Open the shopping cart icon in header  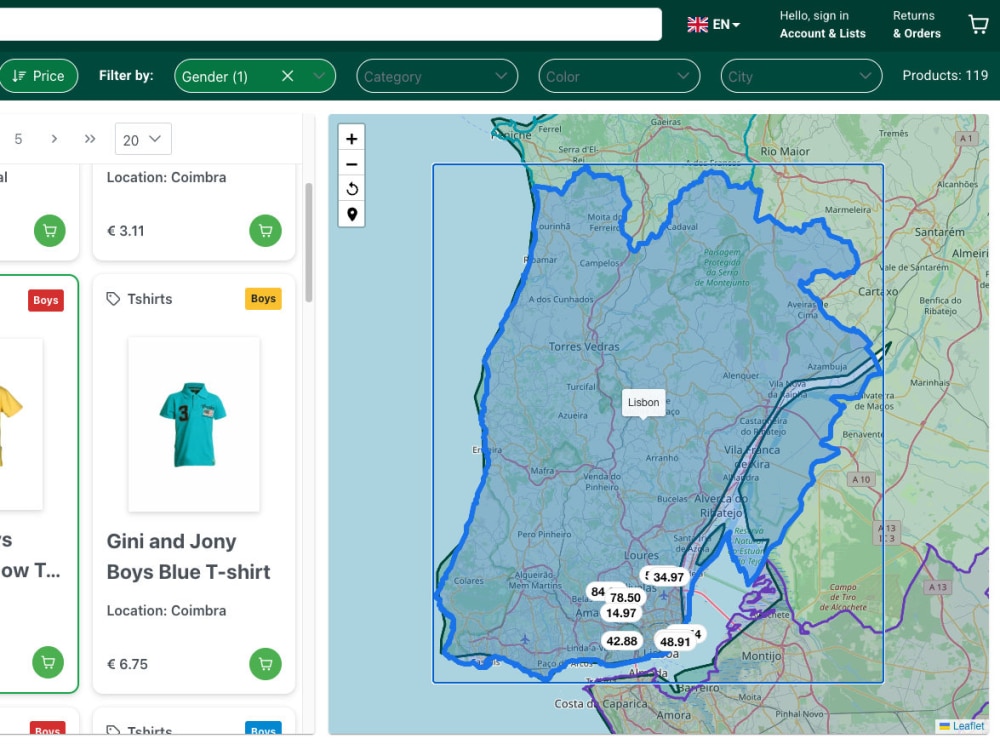pos(978,24)
